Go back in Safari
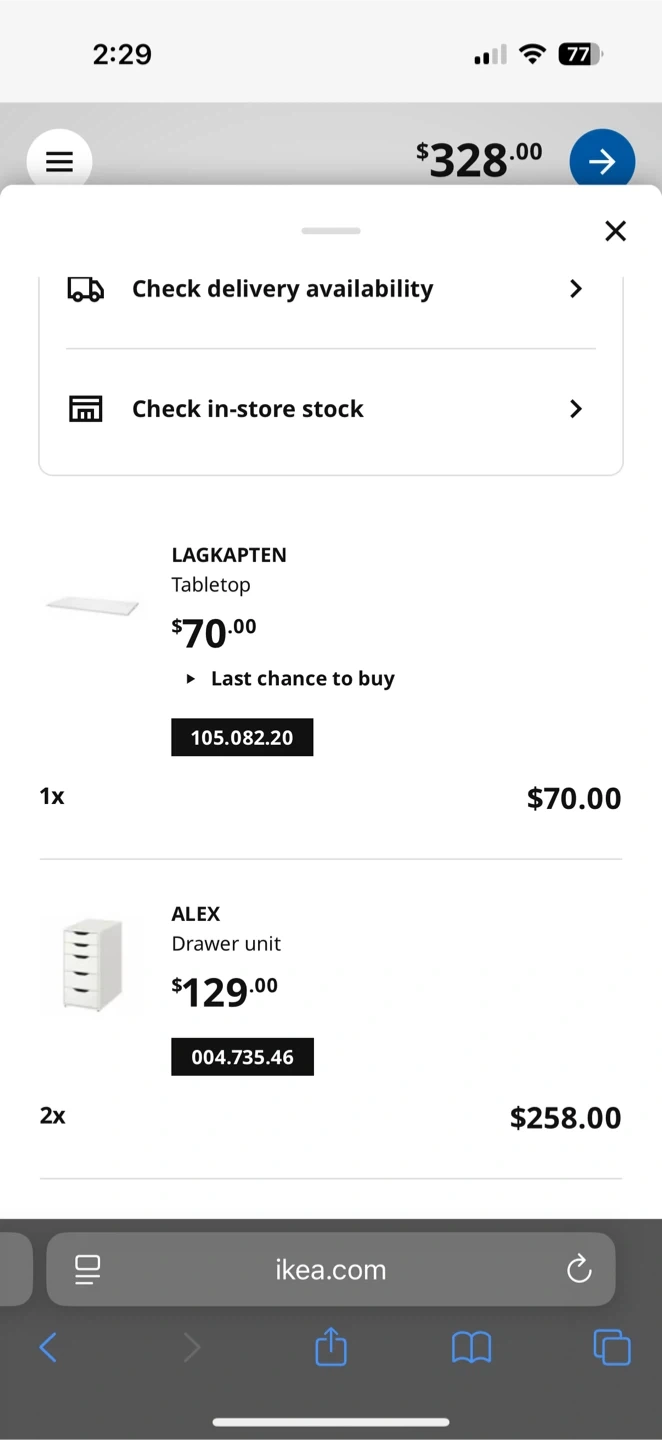The image size is (662, 1440). tap(48, 1348)
